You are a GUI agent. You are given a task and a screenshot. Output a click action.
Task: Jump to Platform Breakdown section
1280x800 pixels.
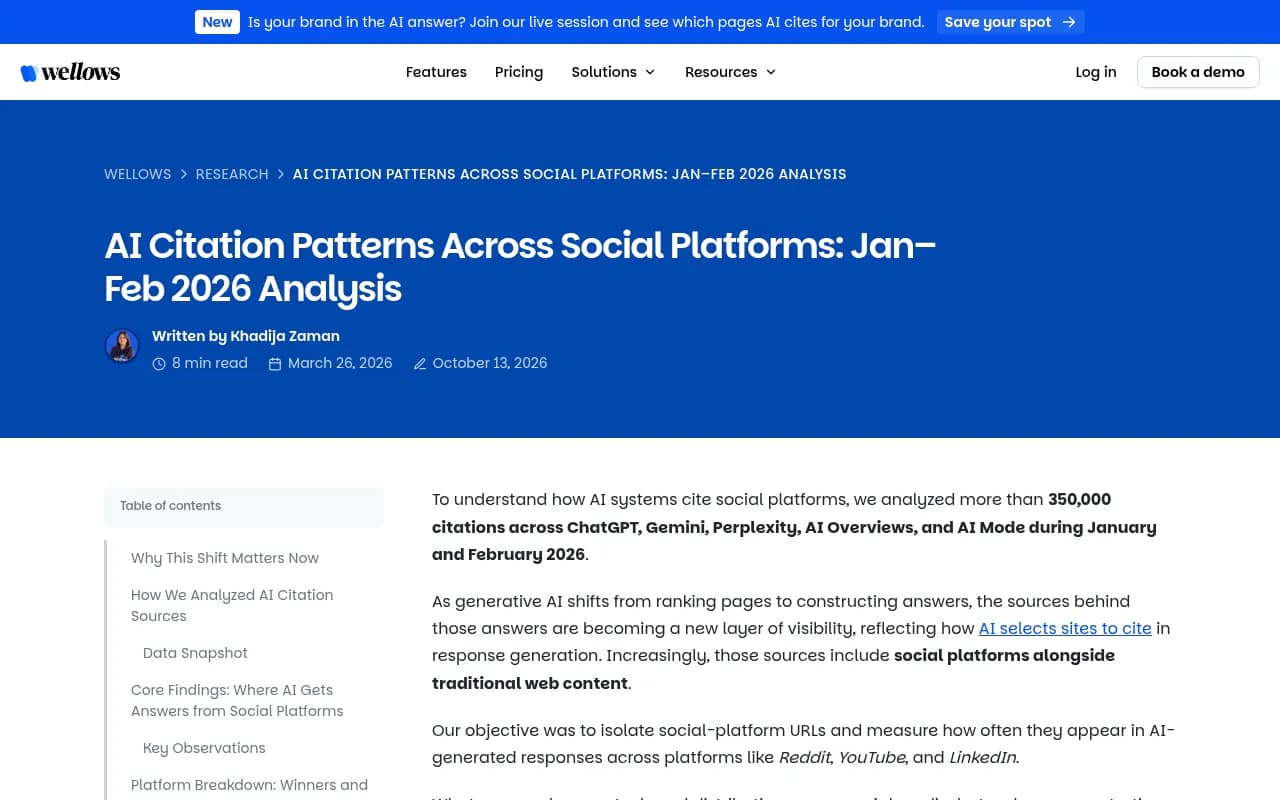tap(249, 785)
